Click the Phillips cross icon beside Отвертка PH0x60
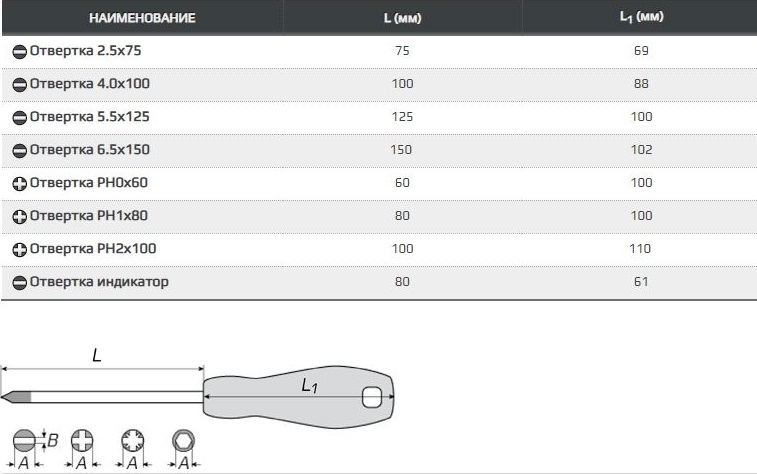This screenshot has width=757, height=474. tap(20, 184)
